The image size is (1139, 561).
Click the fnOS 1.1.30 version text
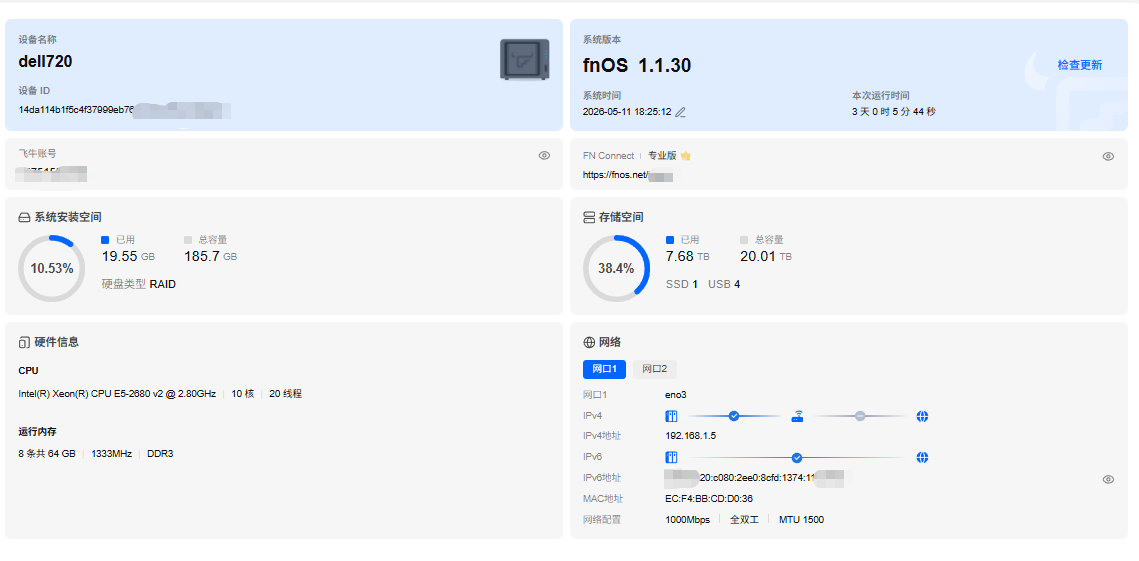637,65
